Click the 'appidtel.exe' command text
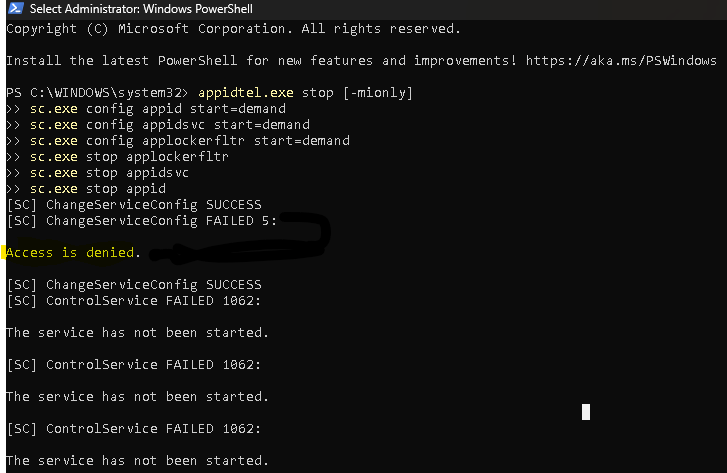 point(246,93)
